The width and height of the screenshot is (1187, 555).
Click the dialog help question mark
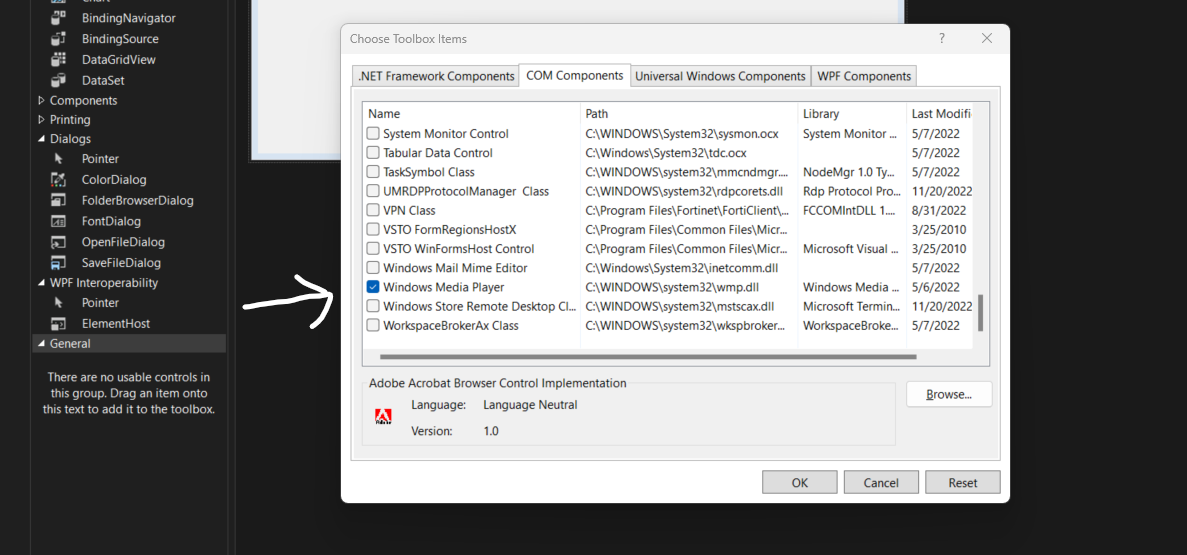(942, 38)
